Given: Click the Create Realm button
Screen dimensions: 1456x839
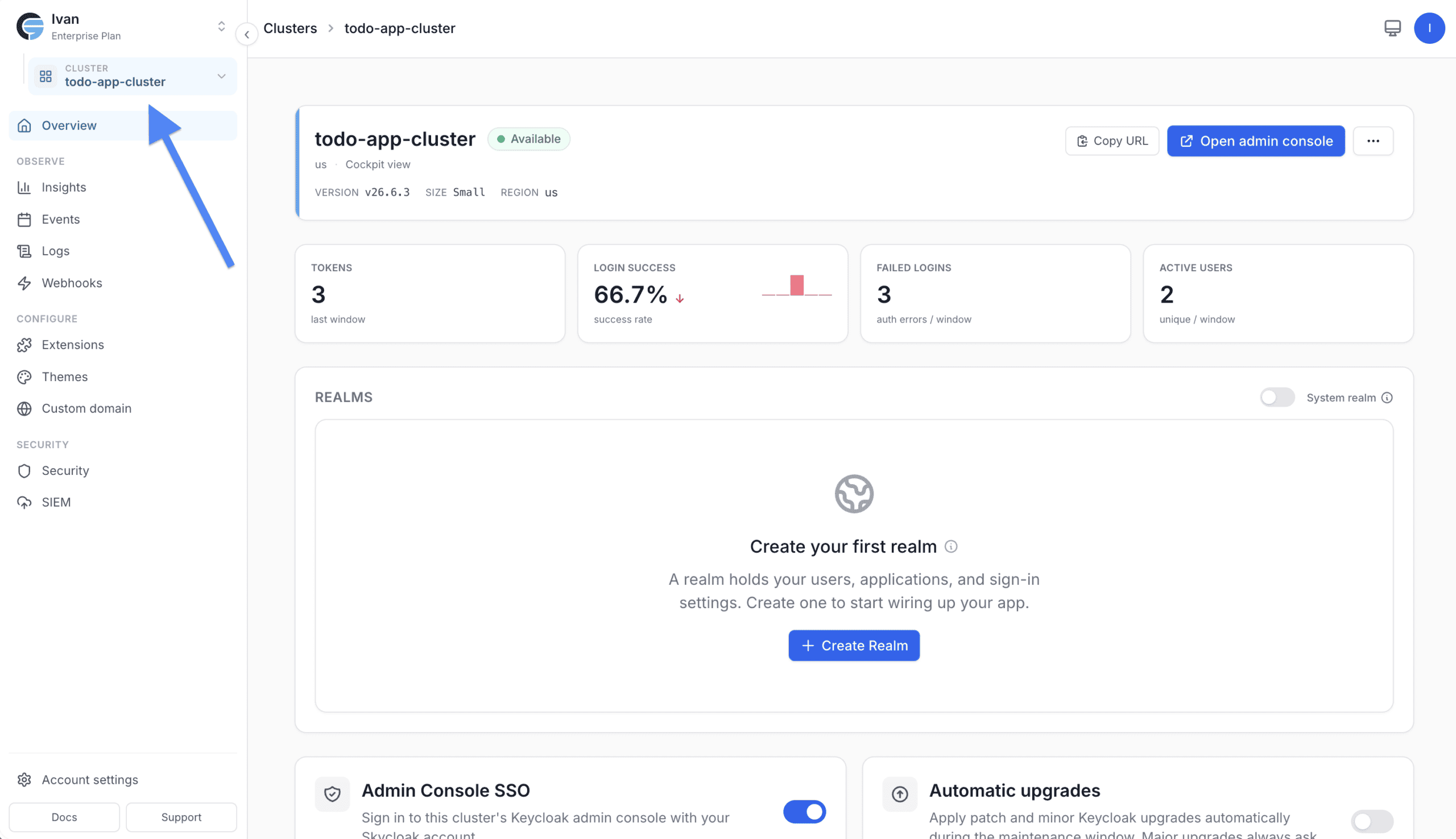Looking at the screenshot, I should pos(853,646).
